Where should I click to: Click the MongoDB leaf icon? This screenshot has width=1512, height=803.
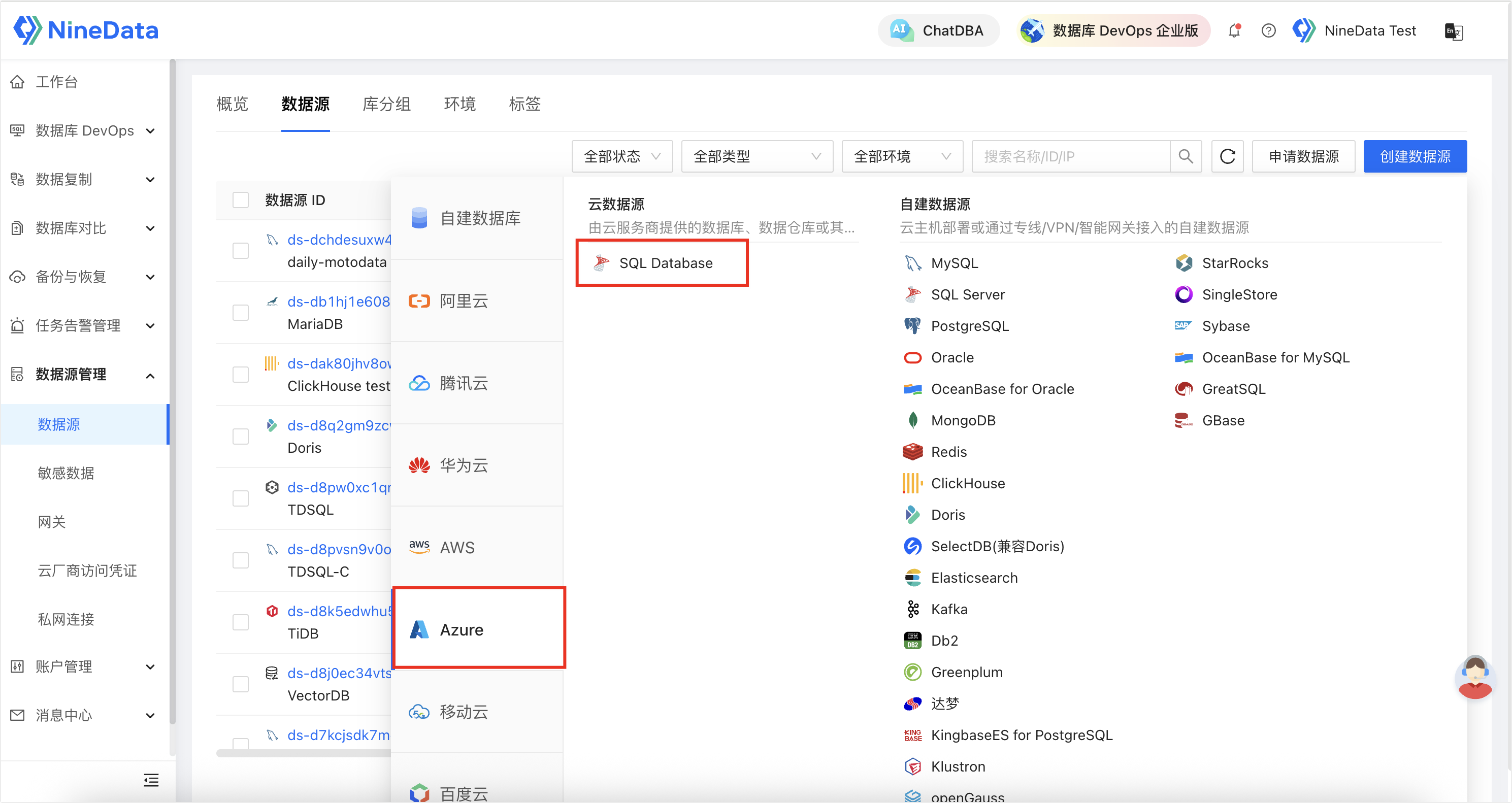coord(912,420)
